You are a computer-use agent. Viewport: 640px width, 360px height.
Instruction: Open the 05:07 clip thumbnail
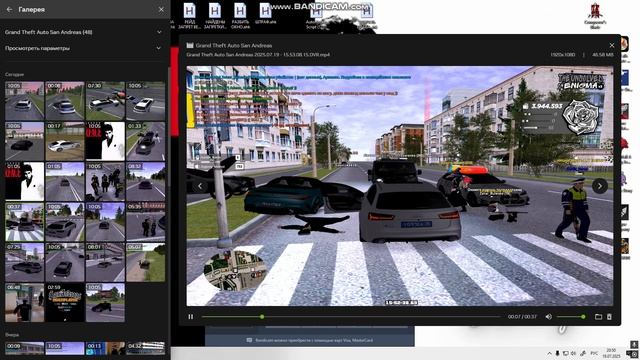146,262
